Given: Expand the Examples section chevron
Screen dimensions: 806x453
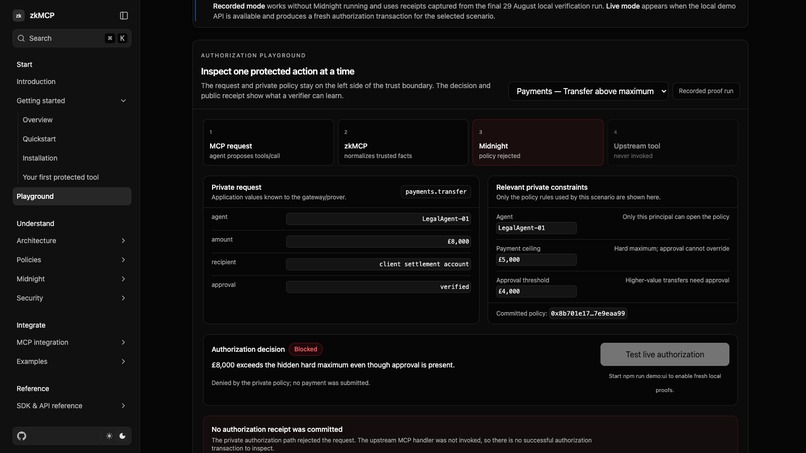Looking at the screenshot, I should [x=123, y=361].
